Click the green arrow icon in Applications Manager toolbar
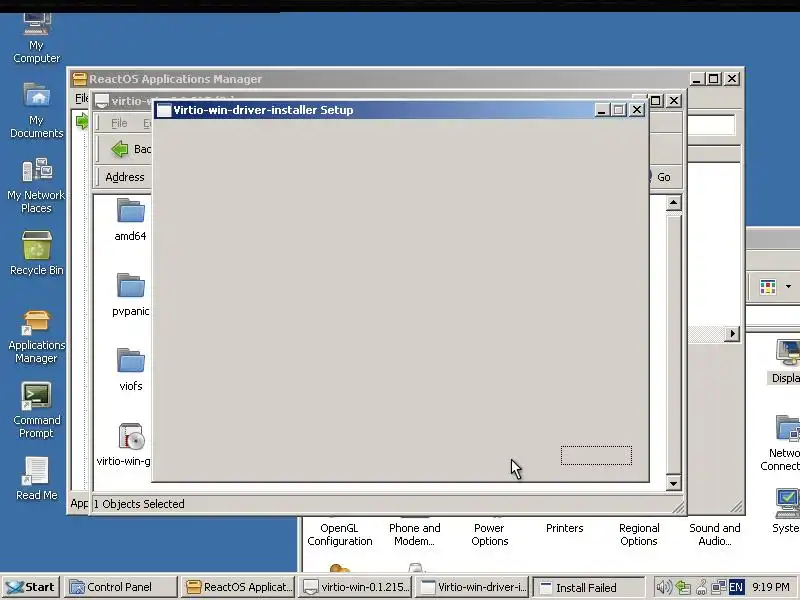Screen dimensions: 800x600 [x=82, y=121]
